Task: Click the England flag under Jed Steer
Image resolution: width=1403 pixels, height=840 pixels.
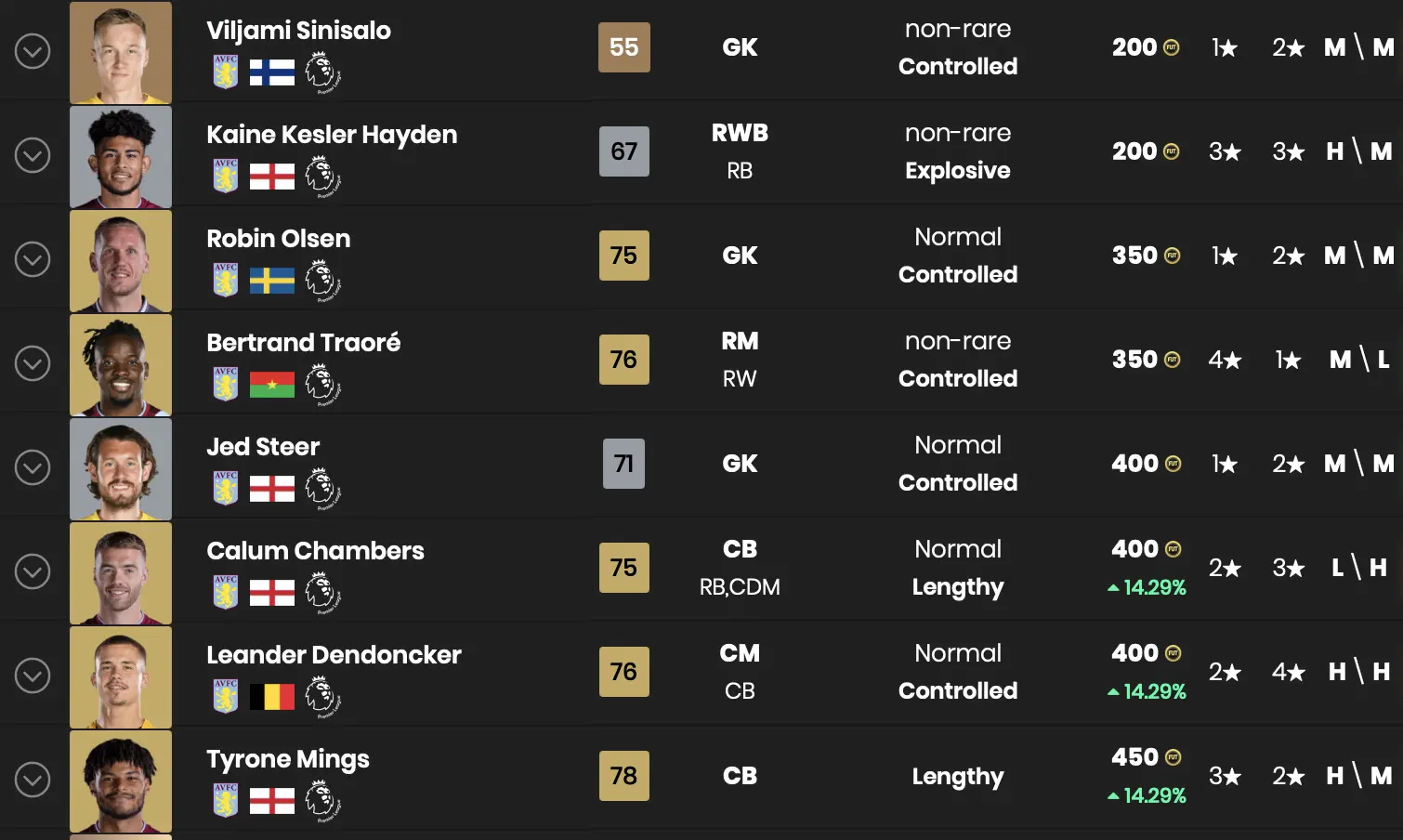Action: tap(272, 489)
